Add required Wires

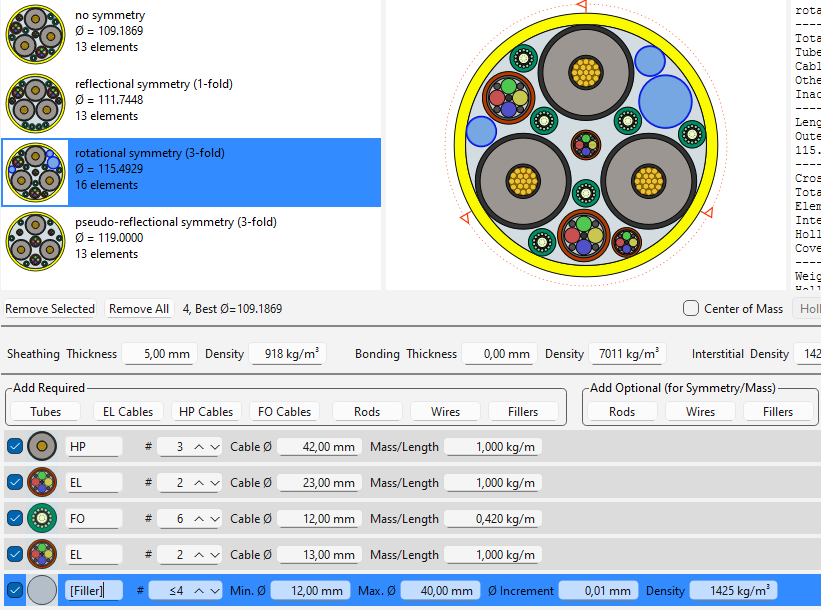coord(445,412)
